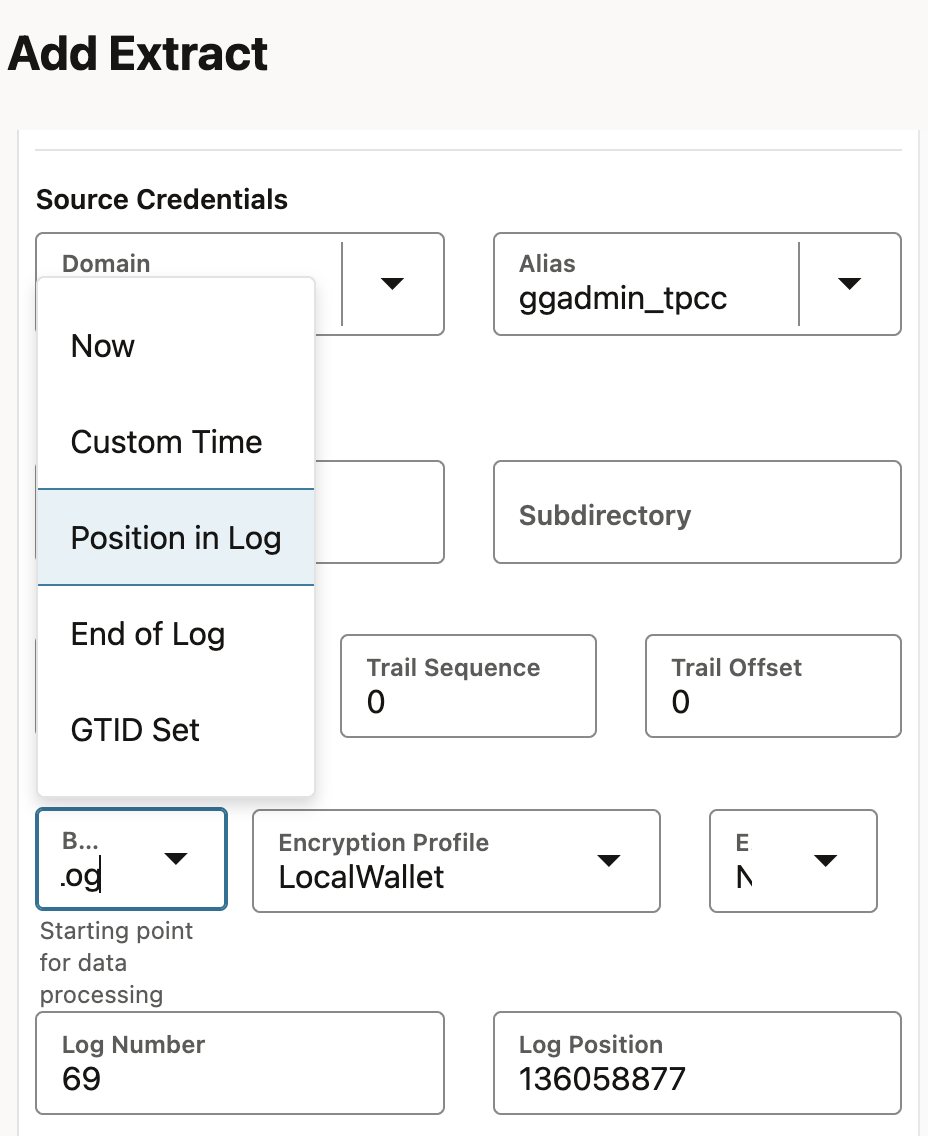Click the Domain field label

pyautogui.click(x=106, y=264)
